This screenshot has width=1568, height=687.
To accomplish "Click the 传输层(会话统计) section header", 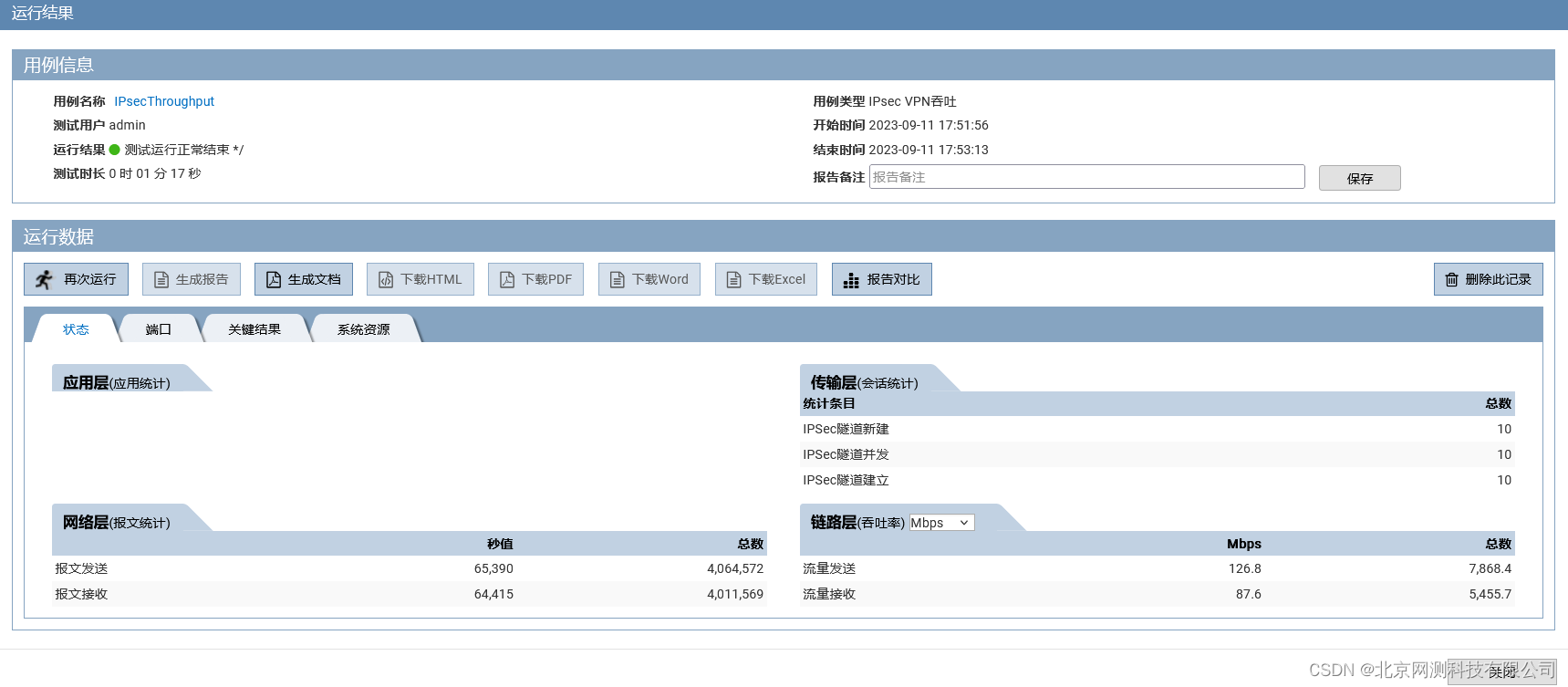I will tap(865, 383).
